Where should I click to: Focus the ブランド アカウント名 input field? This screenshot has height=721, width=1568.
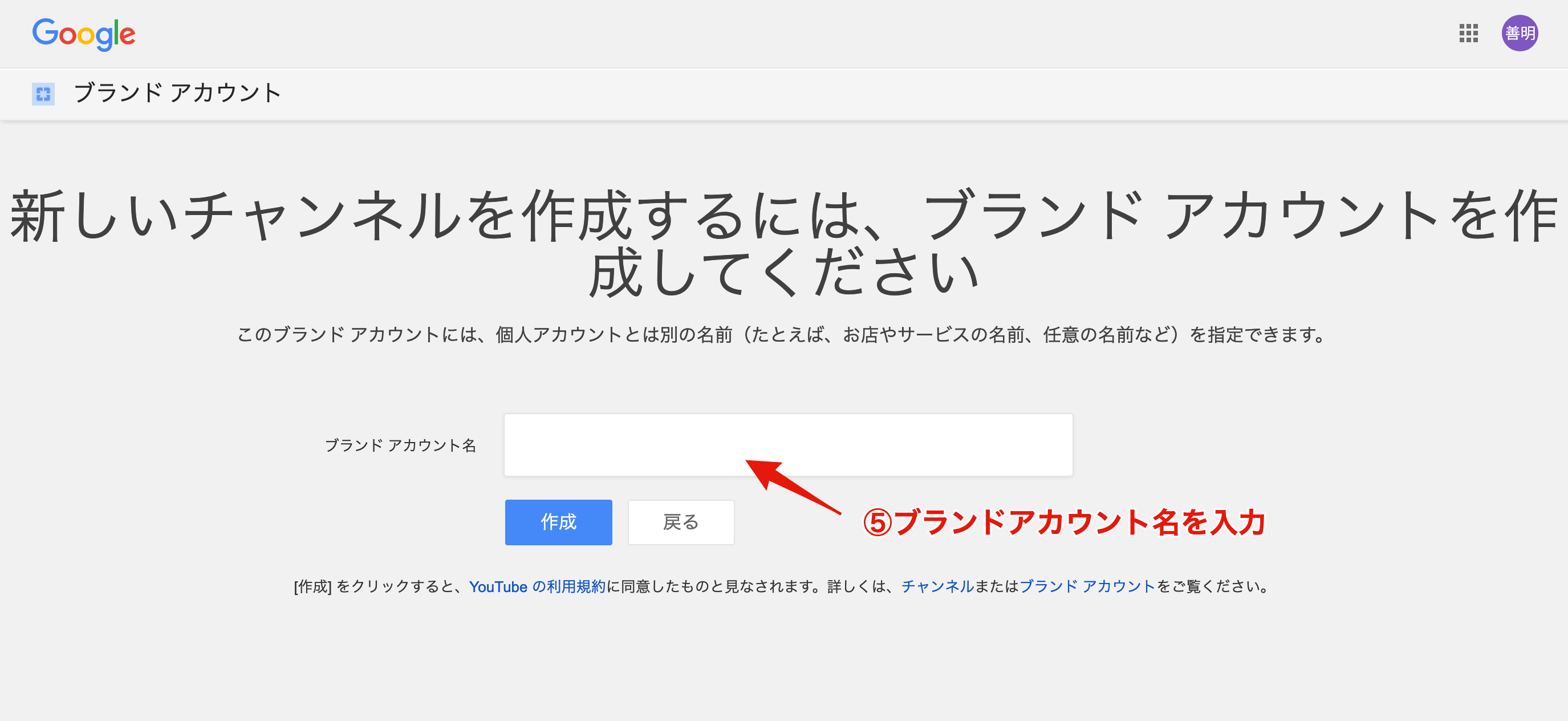coord(787,444)
